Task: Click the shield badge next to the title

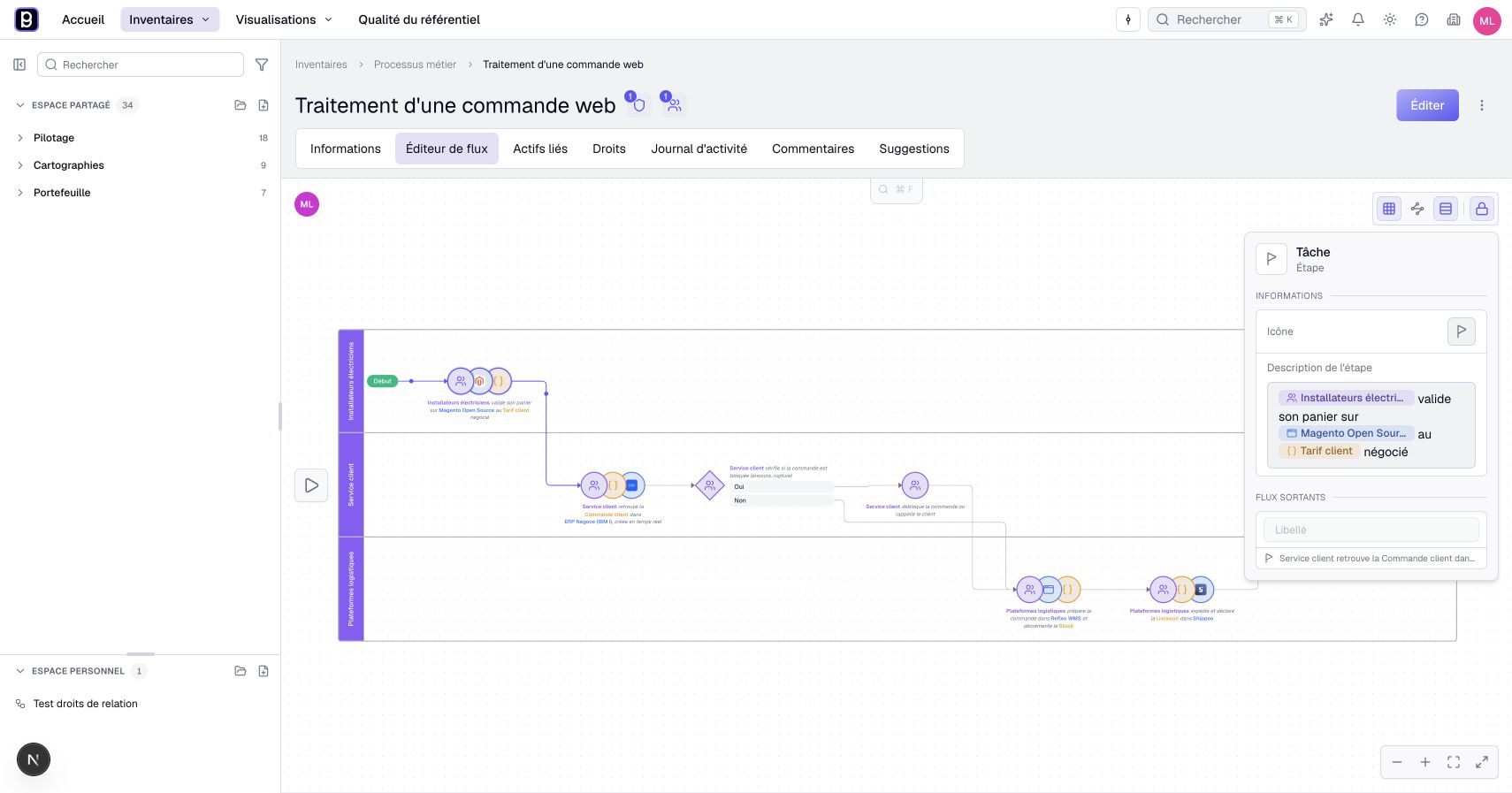Action: pos(638,104)
